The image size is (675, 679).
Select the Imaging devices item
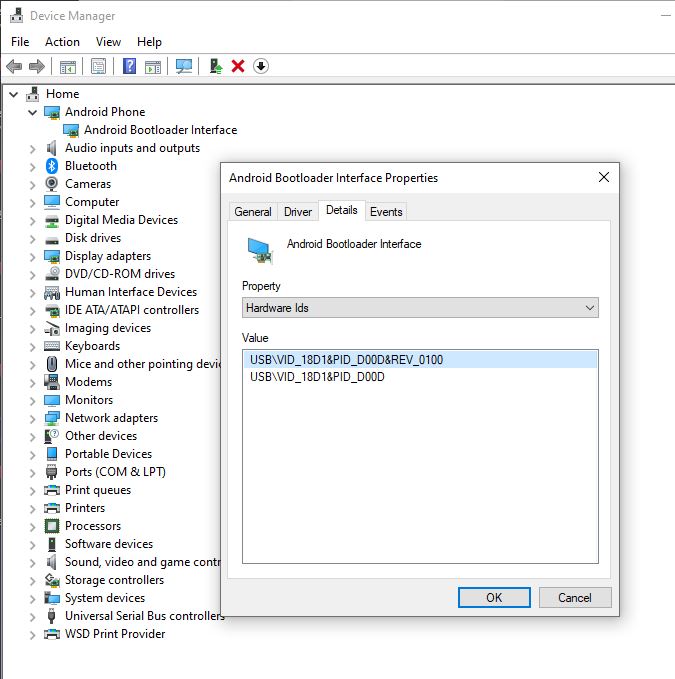[108, 328]
